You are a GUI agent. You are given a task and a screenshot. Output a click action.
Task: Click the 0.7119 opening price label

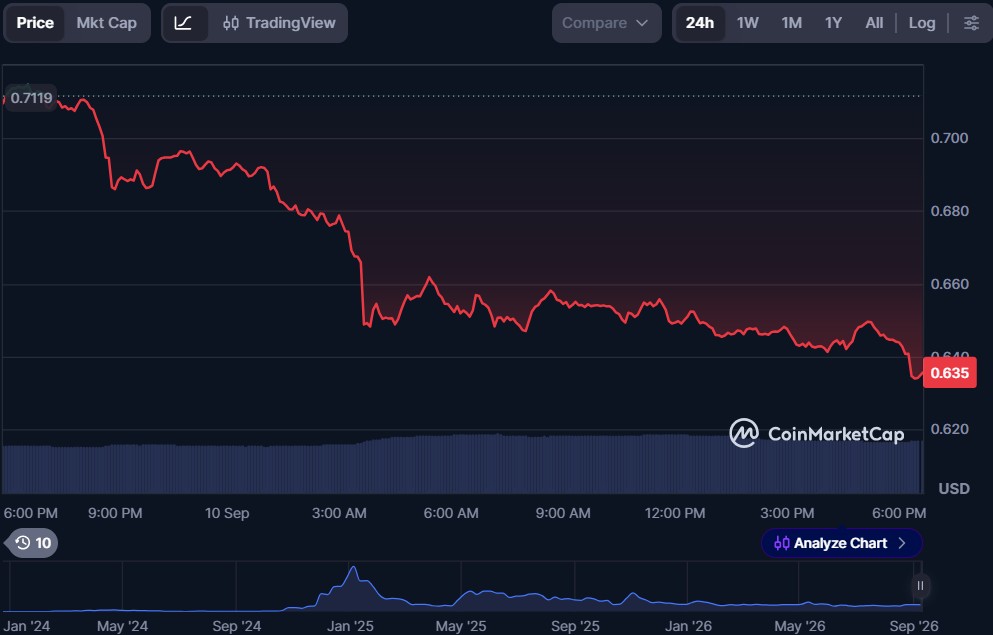click(x=31, y=98)
